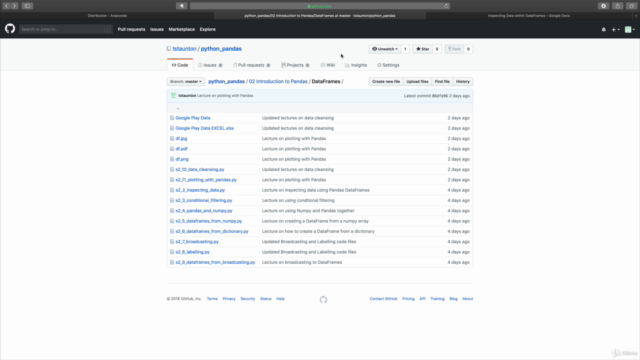Open the python_pandas repository title link
This screenshot has width=640, height=360.
[x=221, y=49]
